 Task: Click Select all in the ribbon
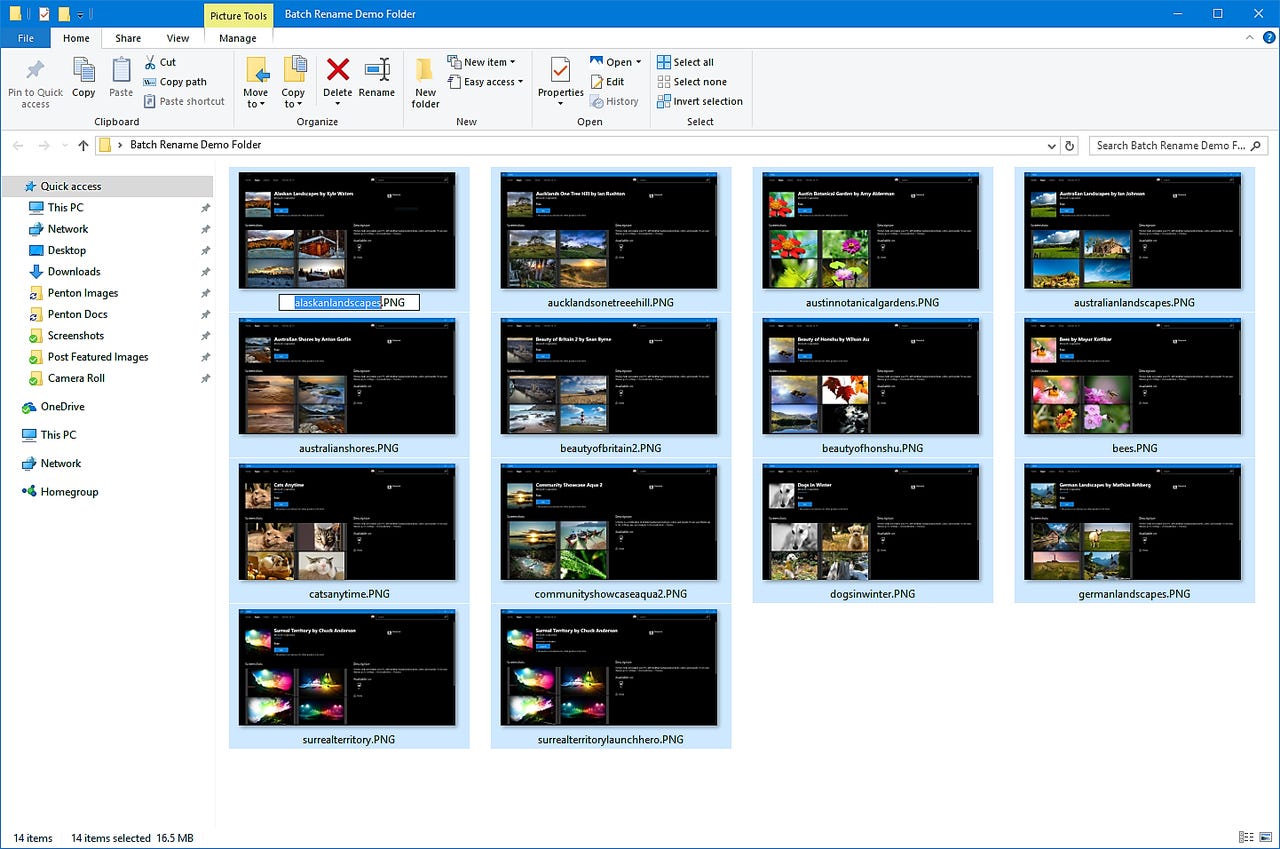pos(686,61)
